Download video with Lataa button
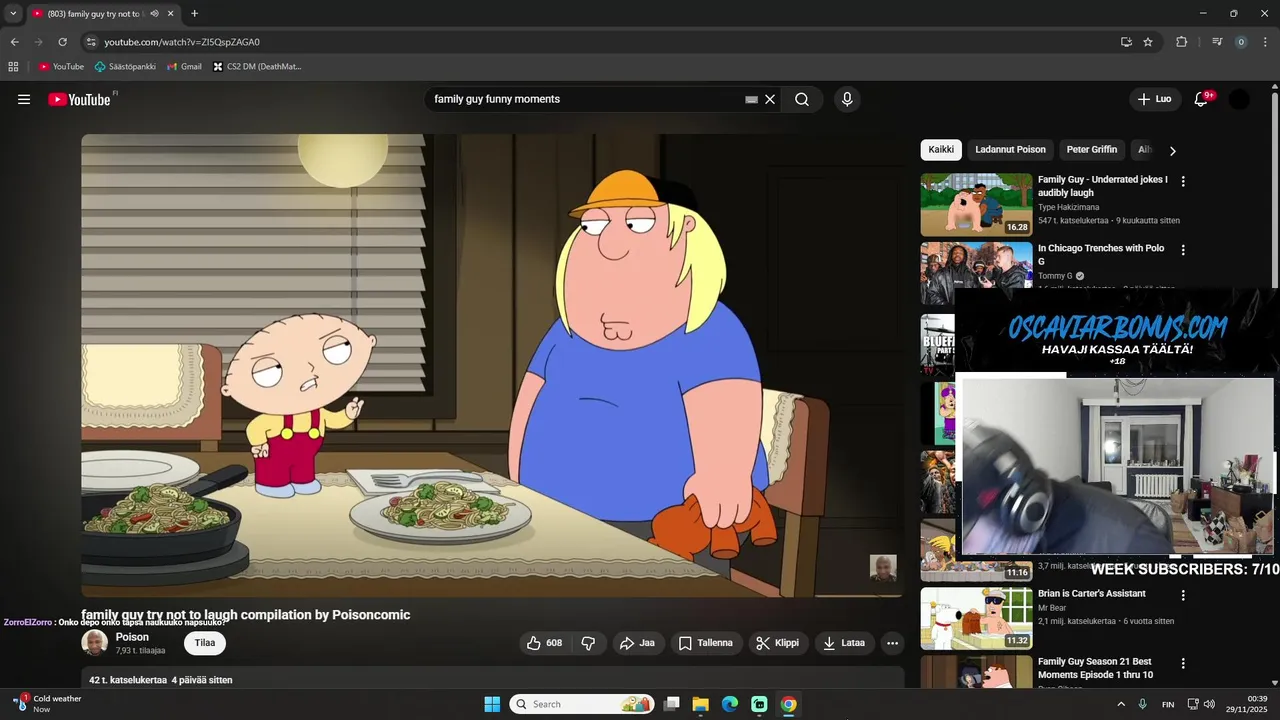Viewport: 1280px width, 720px height. click(844, 643)
